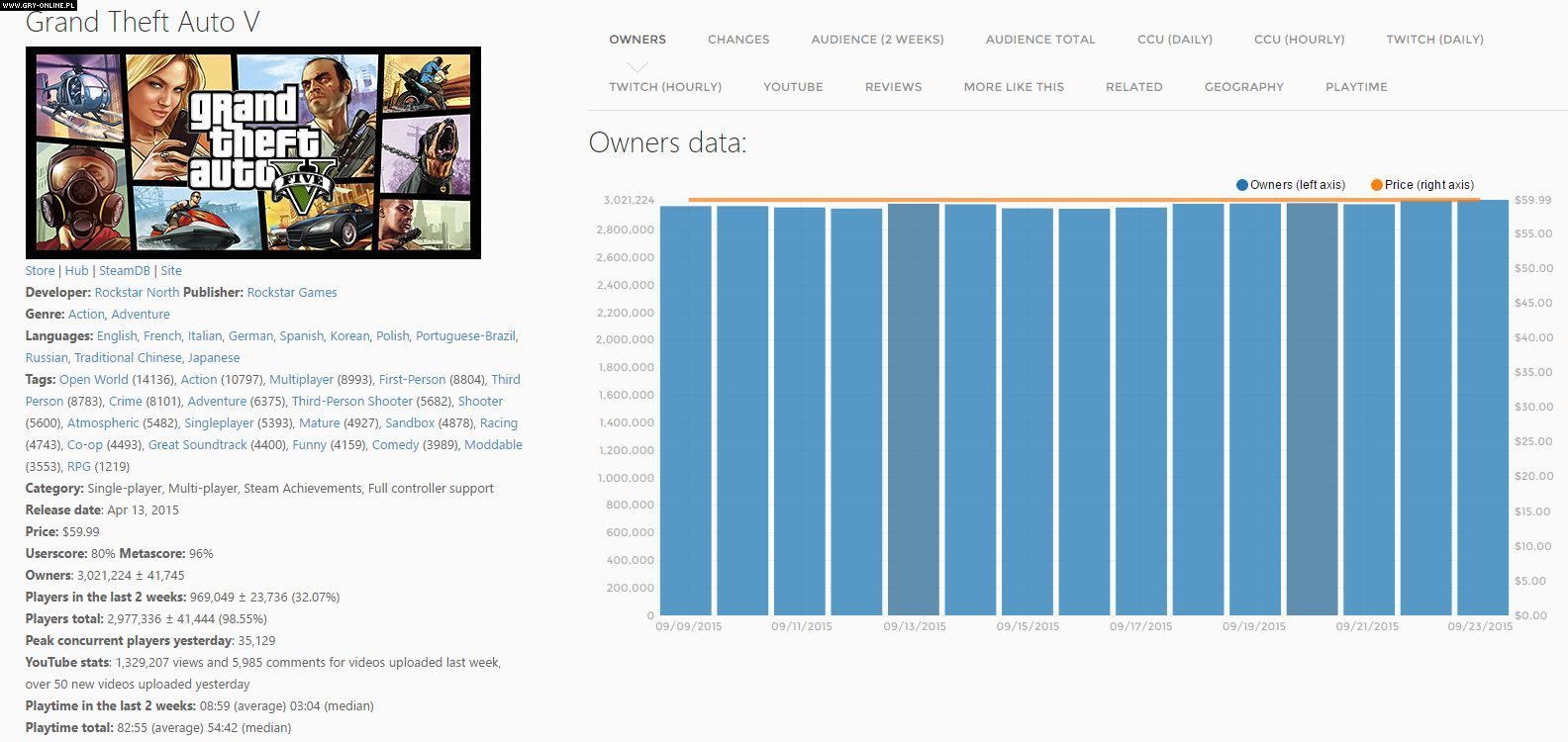Open the Store link
This screenshot has width=1568, height=742.
40,270
